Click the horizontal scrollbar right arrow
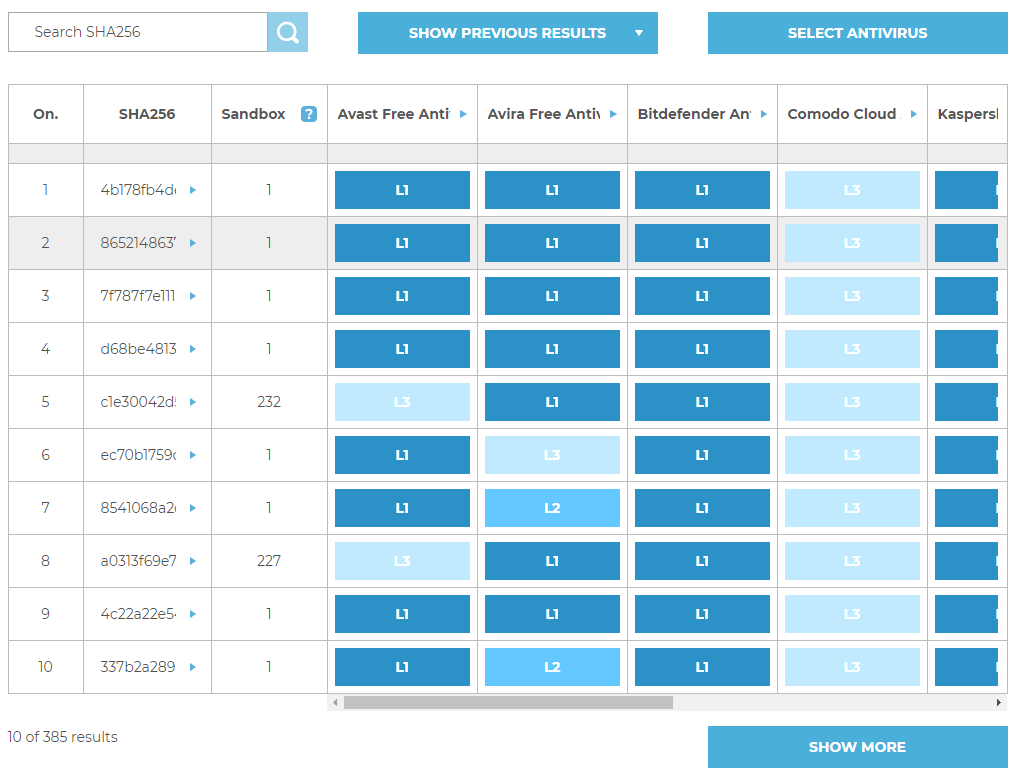This screenshot has width=1028, height=781. 998,702
